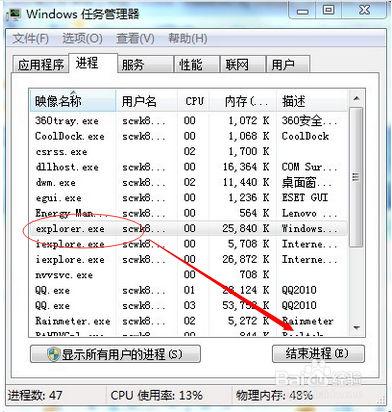The width and height of the screenshot is (392, 412).
Task: Click the COM Sur... description cell
Action: point(309,167)
